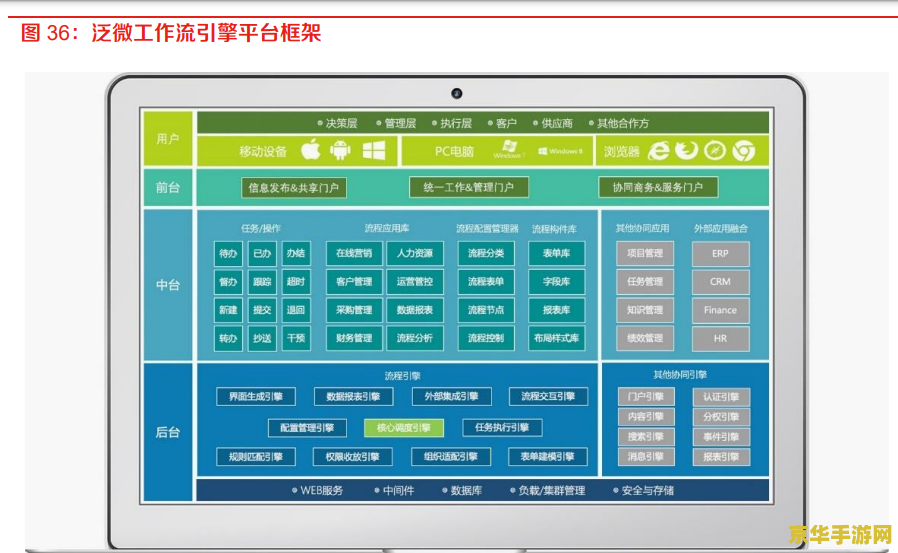Click the 提交 operation box

point(262,310)
